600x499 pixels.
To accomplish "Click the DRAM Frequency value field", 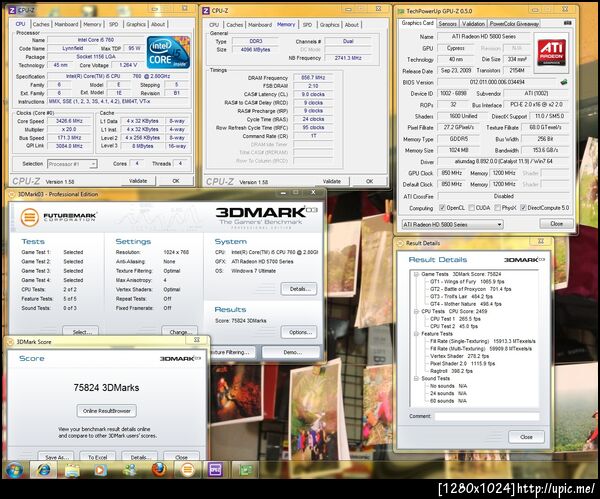I will [313, 77].
